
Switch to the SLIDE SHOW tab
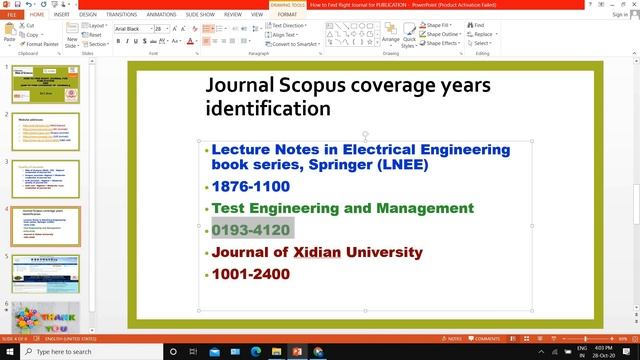[x=200, y=14]
